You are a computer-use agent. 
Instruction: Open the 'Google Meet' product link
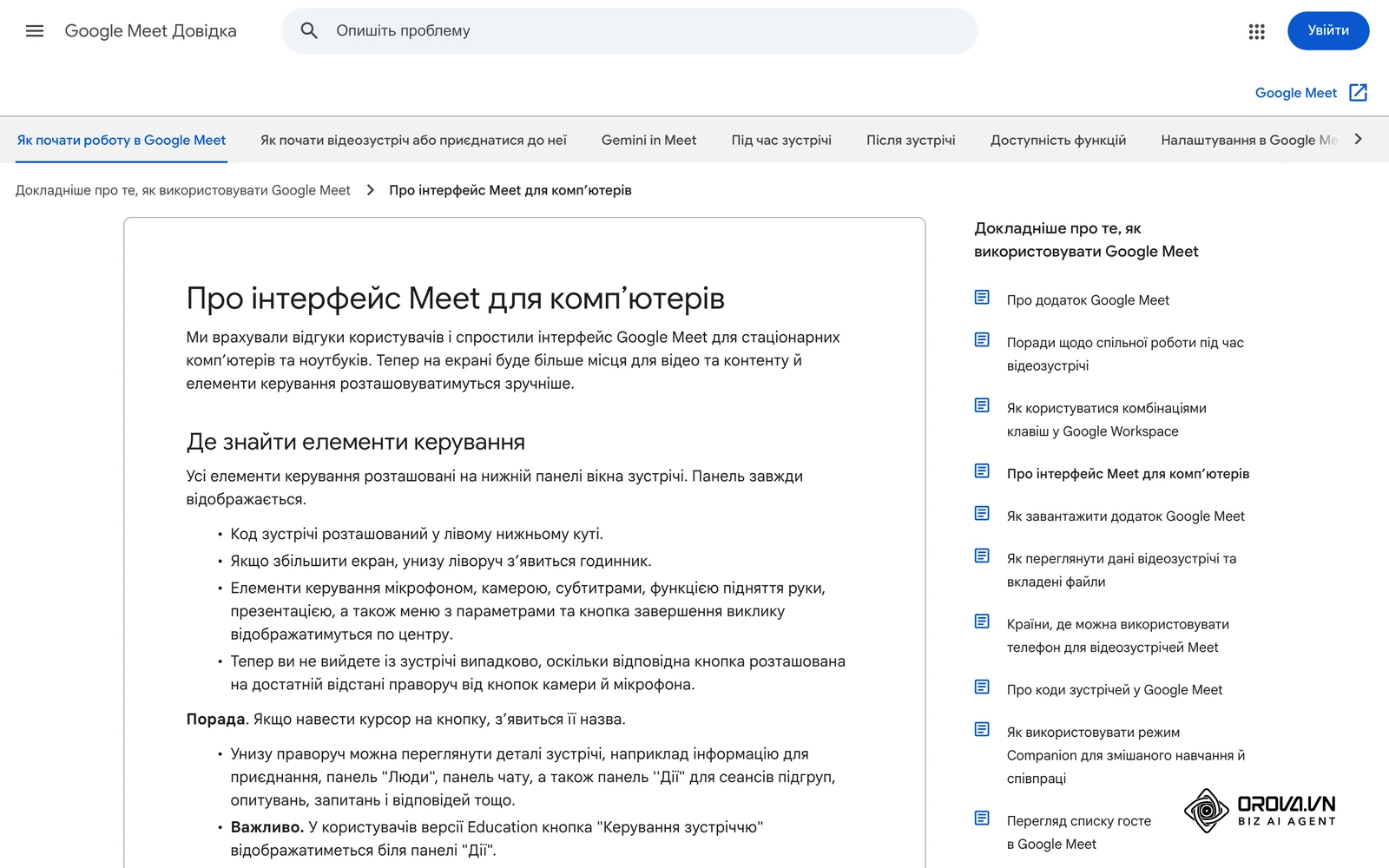pos(1296,93)
